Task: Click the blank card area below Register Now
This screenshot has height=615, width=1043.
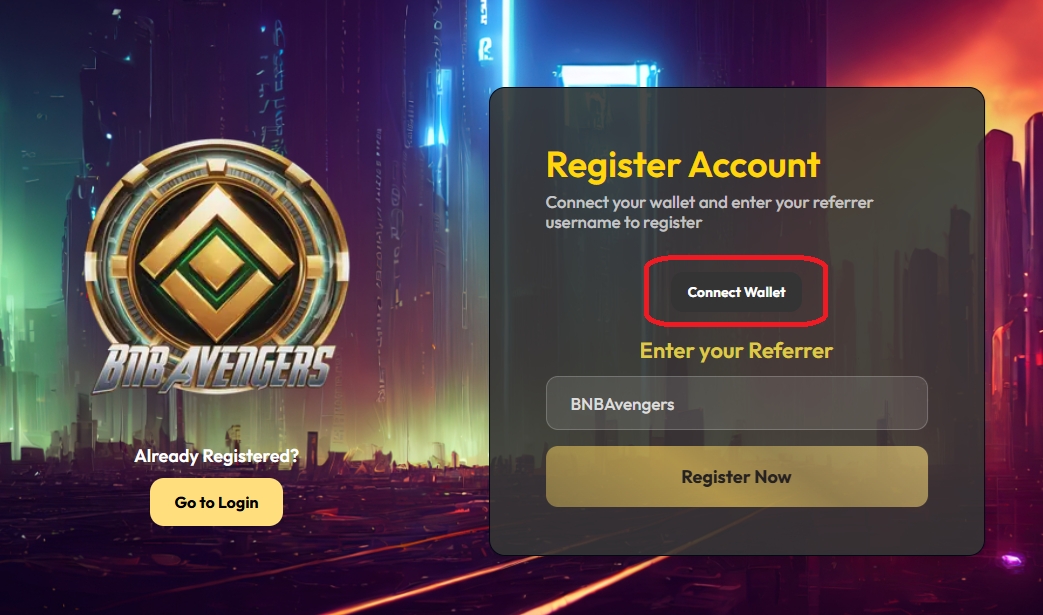Action: 736,530
